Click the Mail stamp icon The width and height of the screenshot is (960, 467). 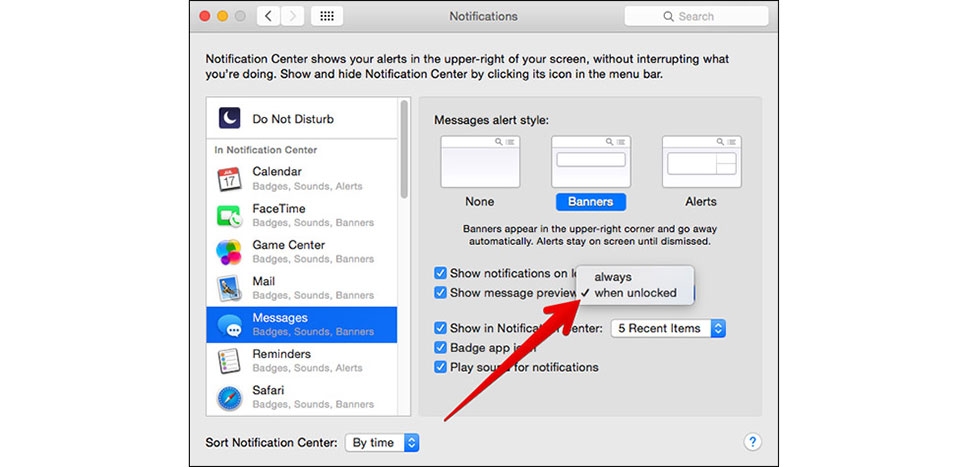pos(230,288)
